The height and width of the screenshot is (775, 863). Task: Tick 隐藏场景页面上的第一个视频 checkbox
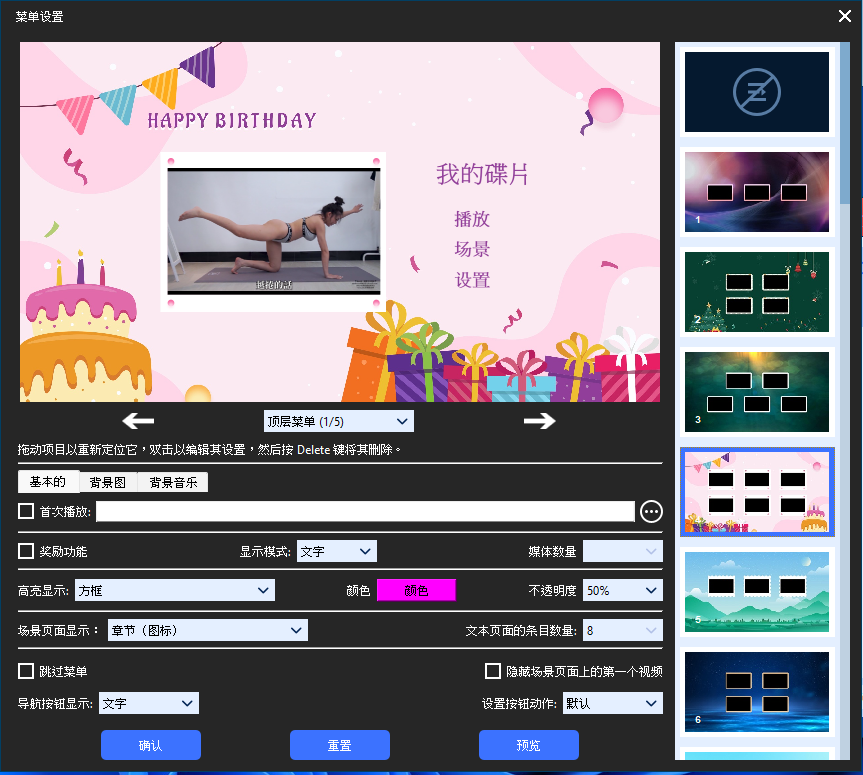(493, 671)
